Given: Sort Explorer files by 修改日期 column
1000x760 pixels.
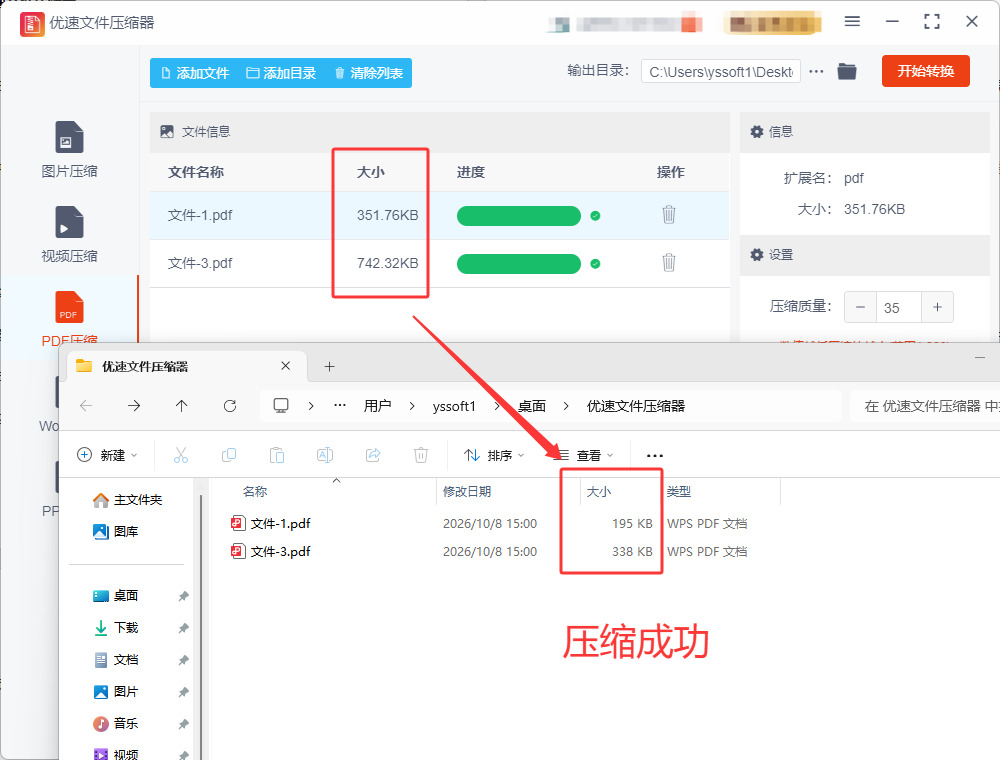Looking at the screenshot, I should click(x=467, y=492).
